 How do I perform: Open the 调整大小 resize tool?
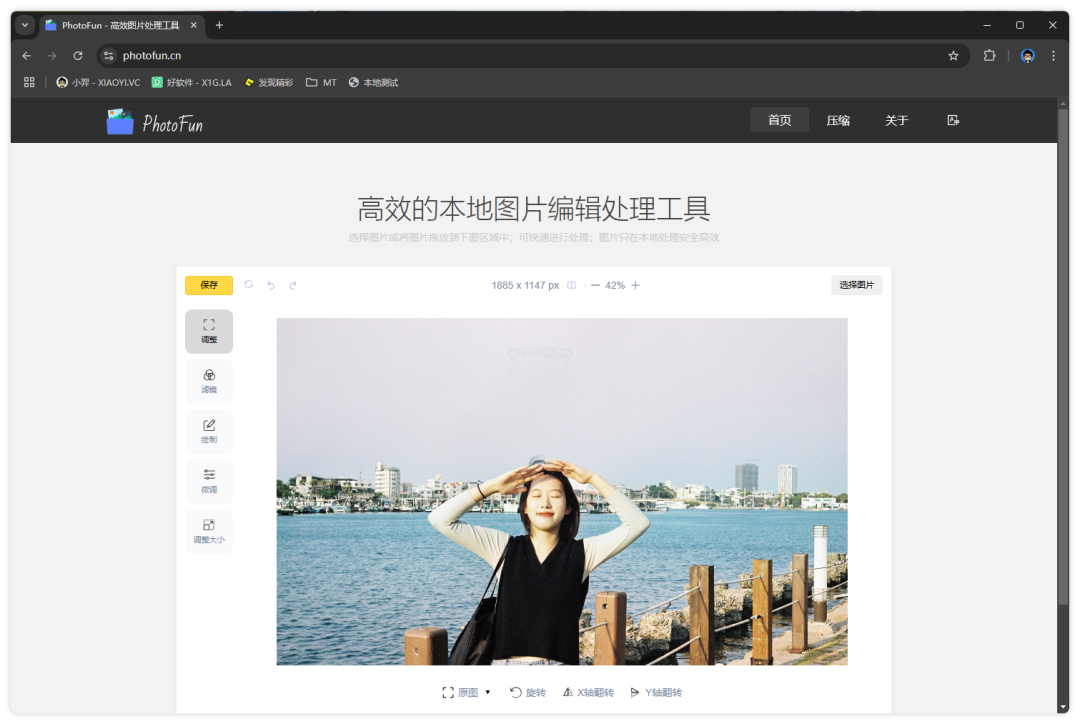(x=209, y=531)
